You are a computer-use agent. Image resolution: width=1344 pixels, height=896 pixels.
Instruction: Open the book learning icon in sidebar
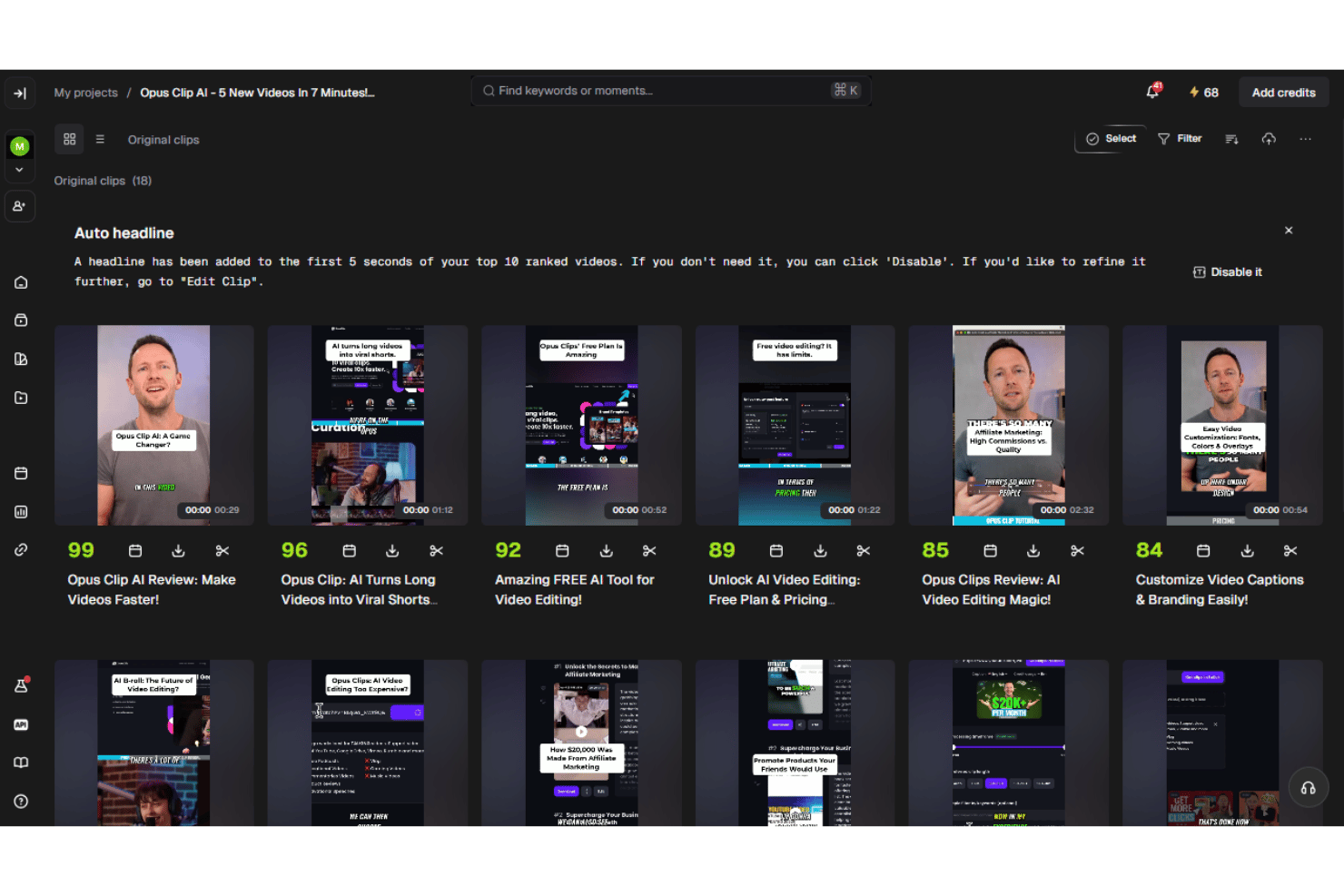click(21, 763)
